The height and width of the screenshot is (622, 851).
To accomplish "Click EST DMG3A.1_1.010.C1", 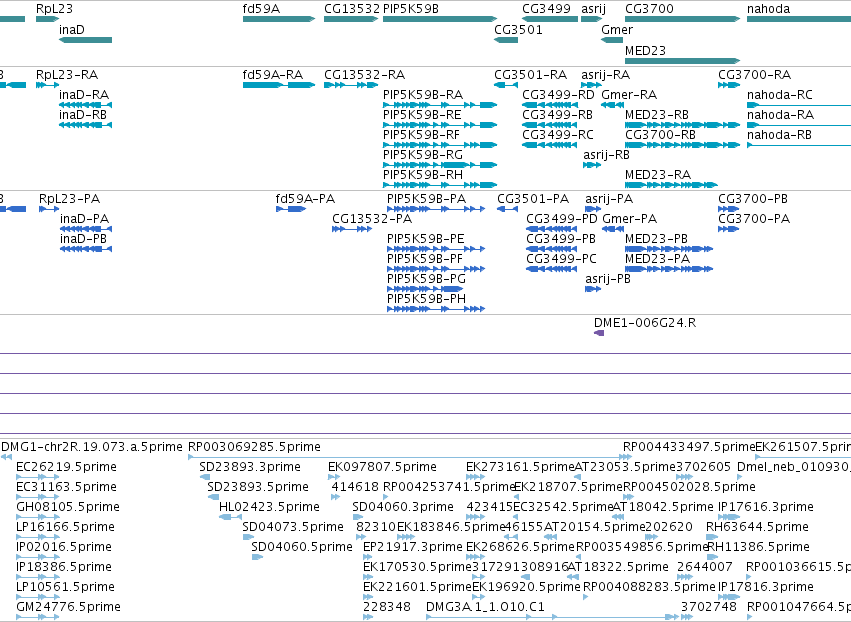I will point(485,606).
